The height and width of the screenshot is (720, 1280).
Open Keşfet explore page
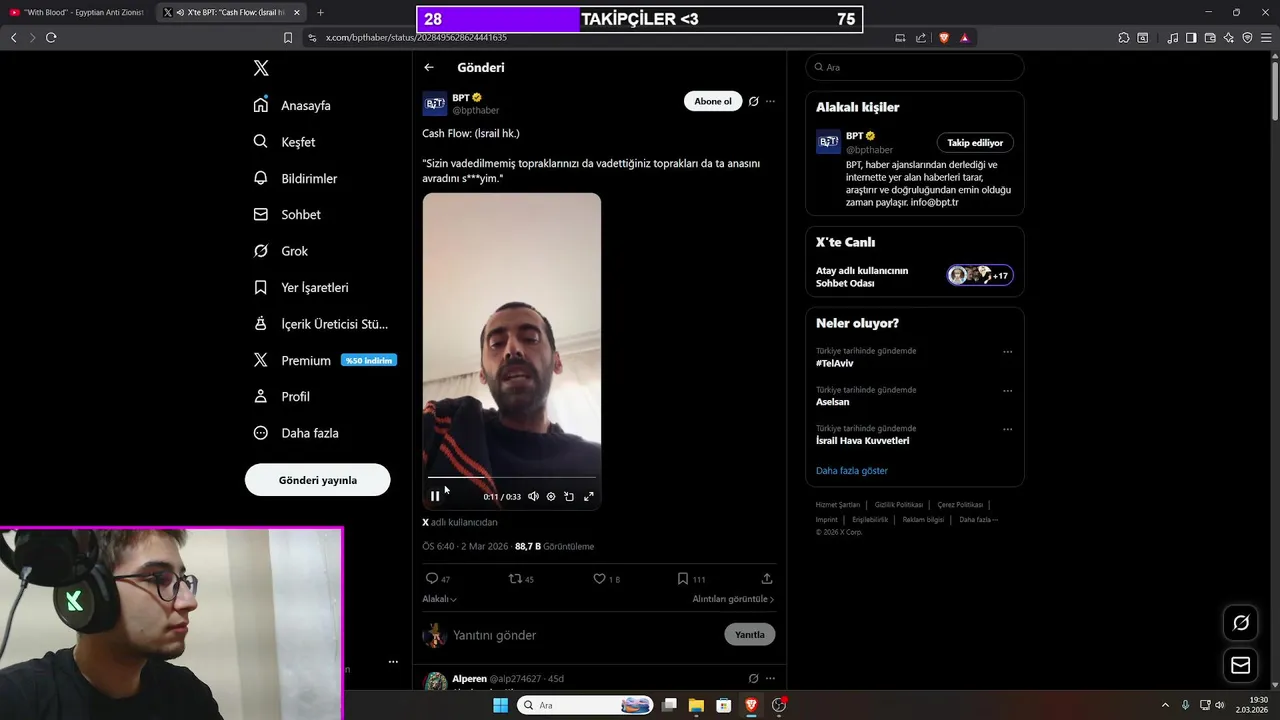[x=285, y=142]
